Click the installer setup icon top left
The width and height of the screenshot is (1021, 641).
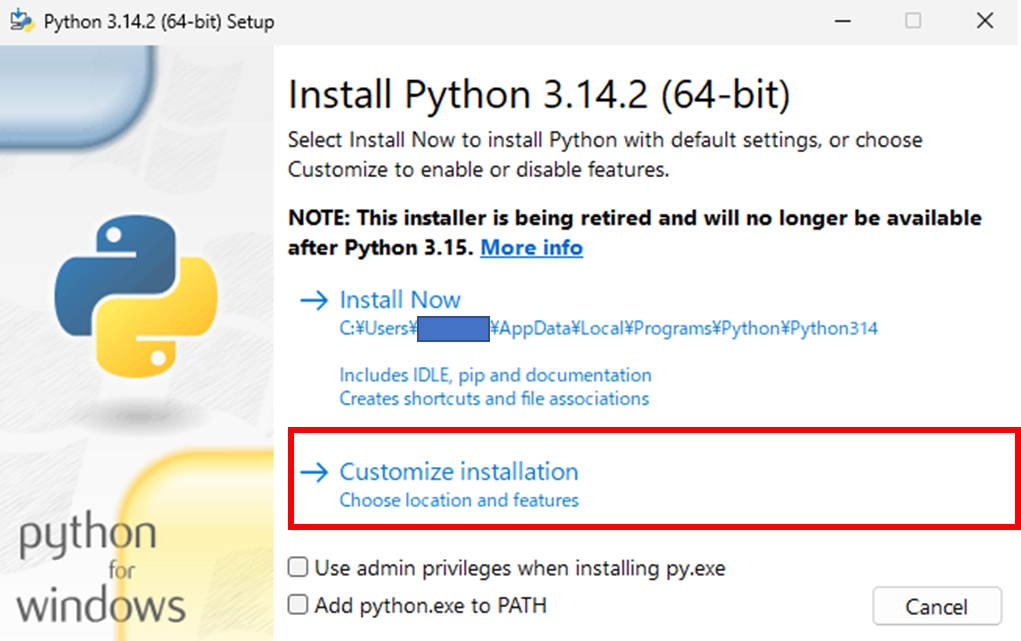pos(20,20)
